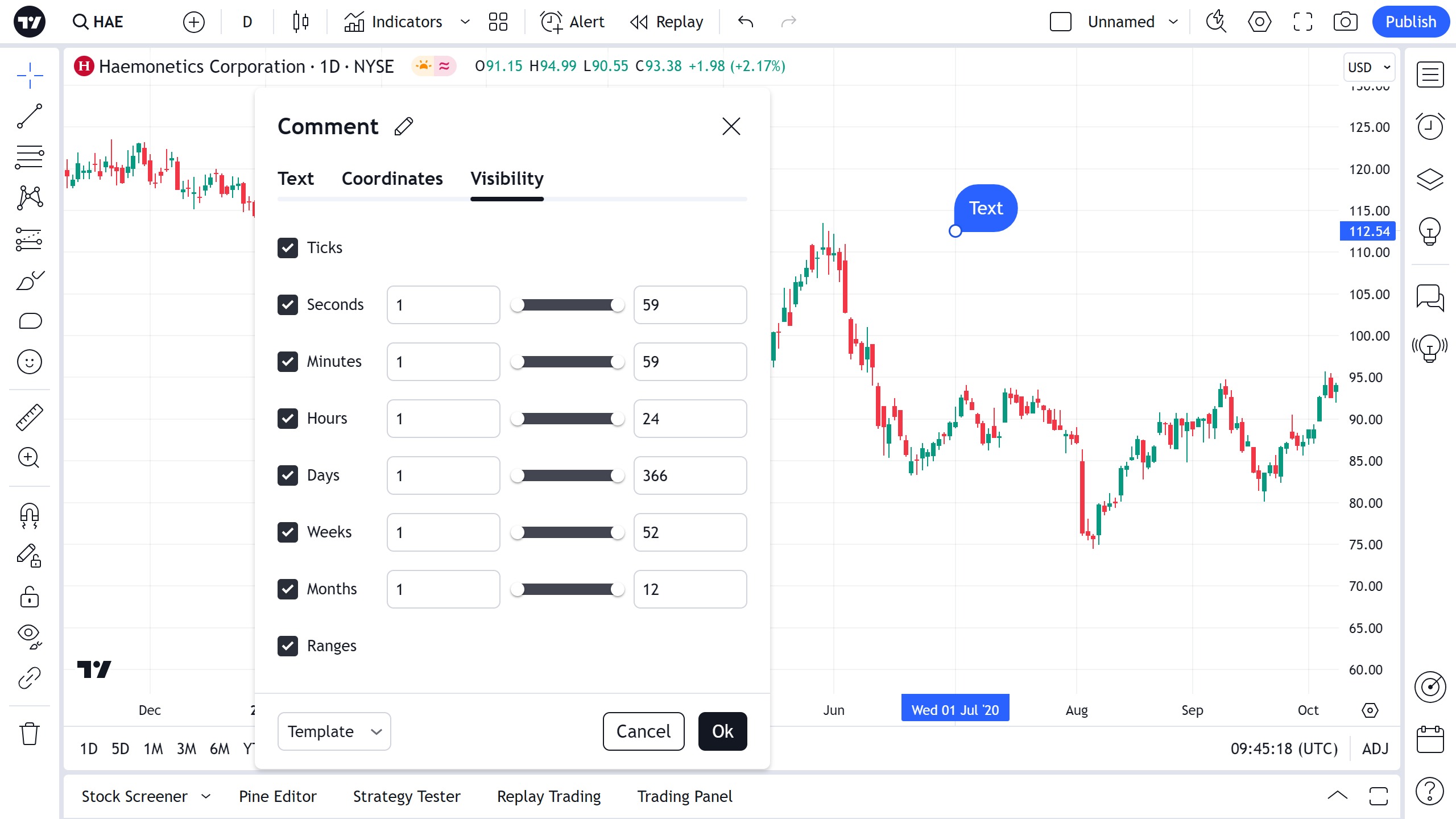Open the Stock Screener dropdown arrow

[206, 796]
